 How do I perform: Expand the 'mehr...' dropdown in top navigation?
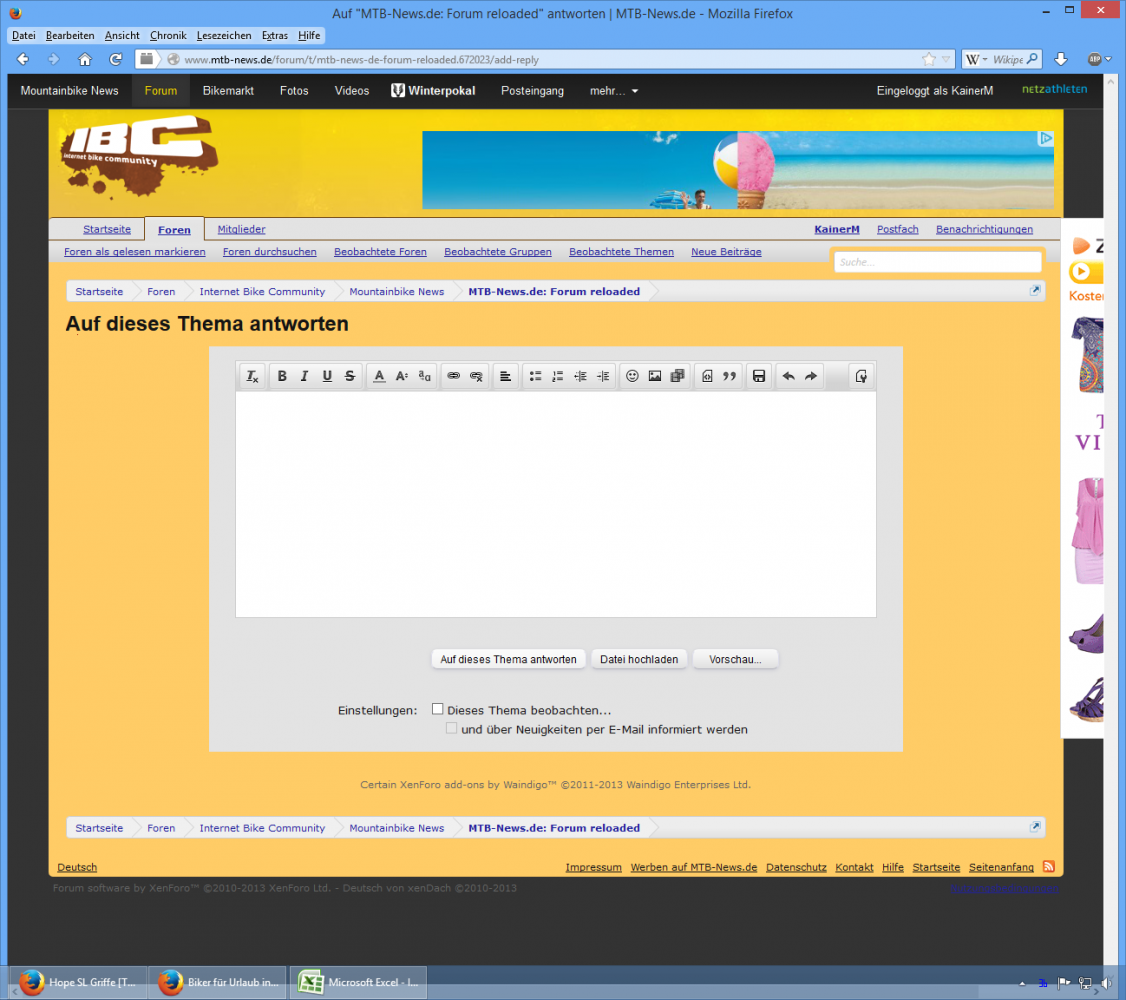point(613,91)
